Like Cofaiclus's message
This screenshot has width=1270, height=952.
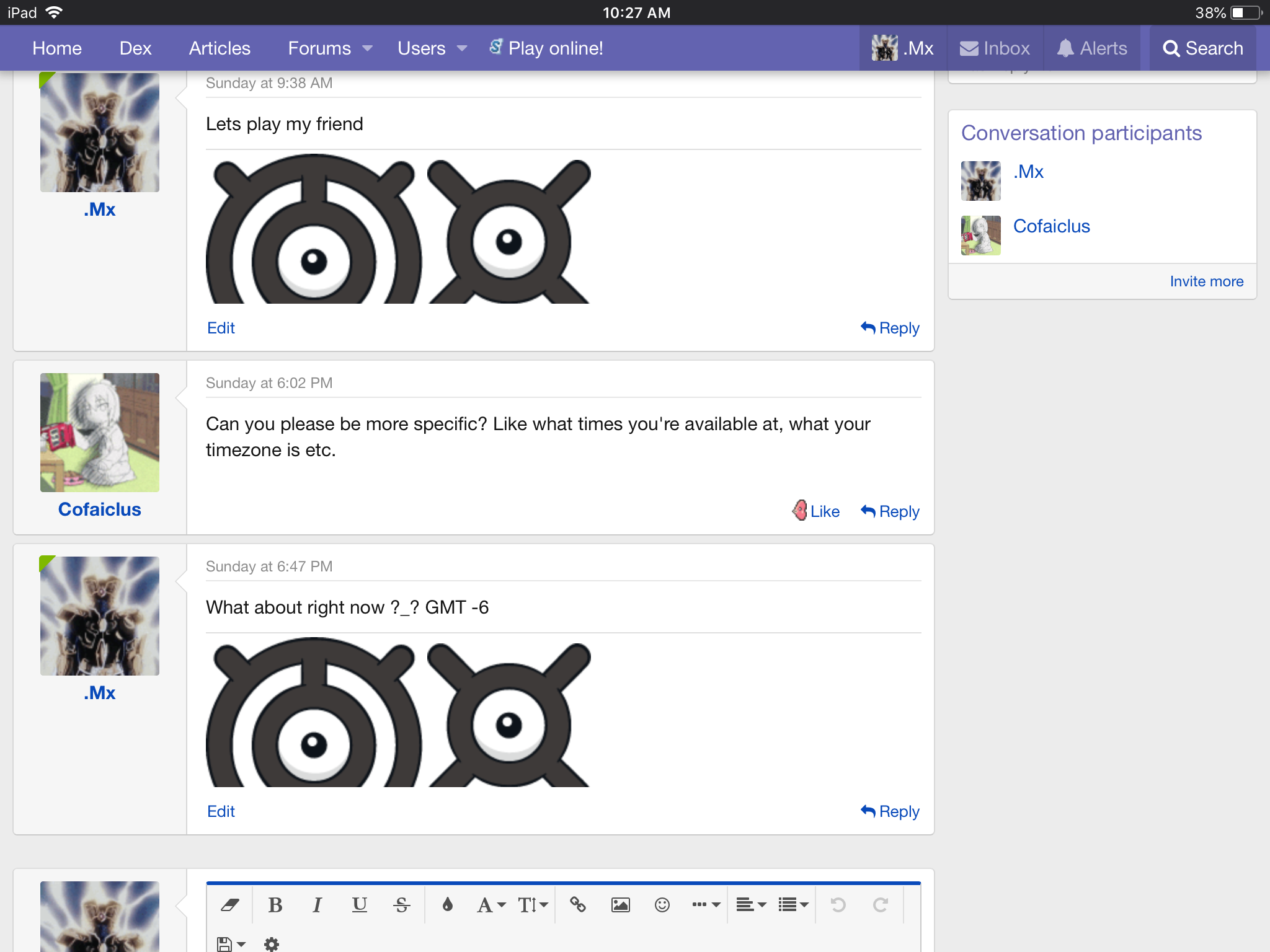[815, 511]
